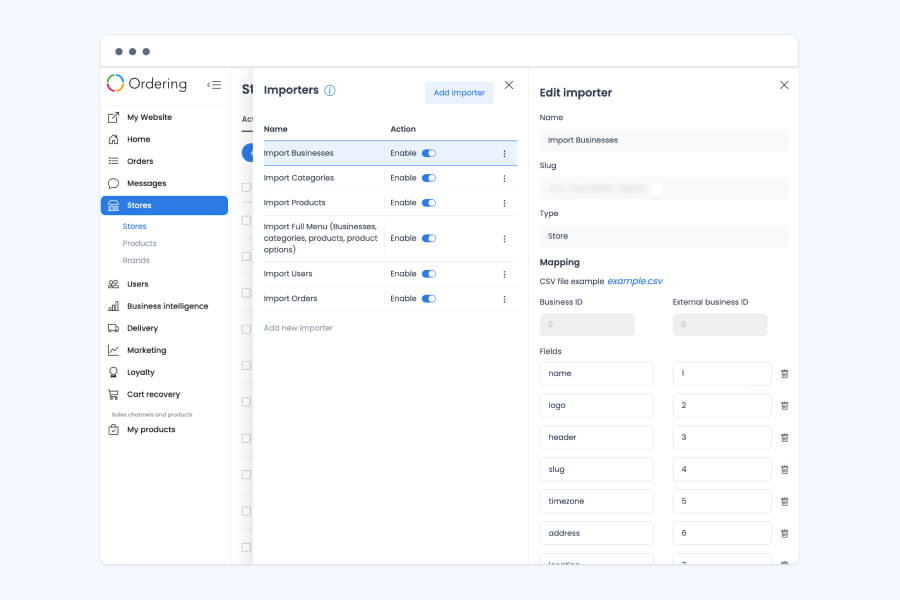Open options menu for Import Users

click(505, 274)
